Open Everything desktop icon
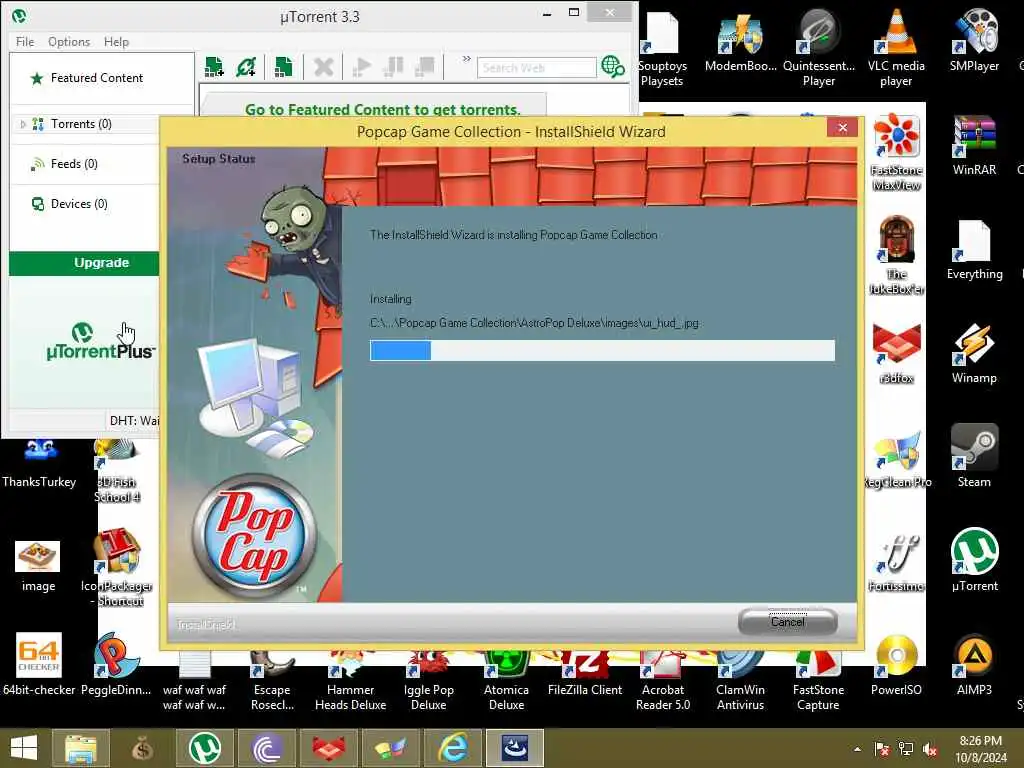Image resolution: width=1024 pixels, height=768 pixels. 974,249
